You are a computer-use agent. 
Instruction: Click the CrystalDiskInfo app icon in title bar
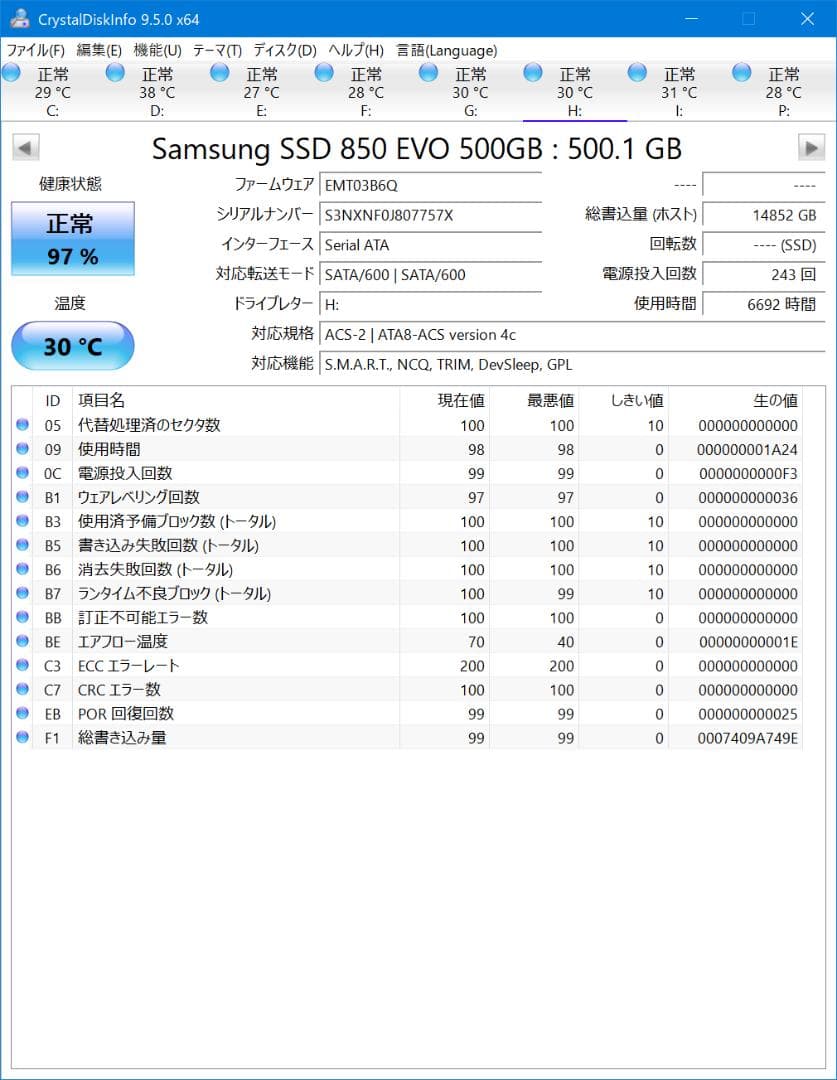pyautogui.click(x=19, y=19)
